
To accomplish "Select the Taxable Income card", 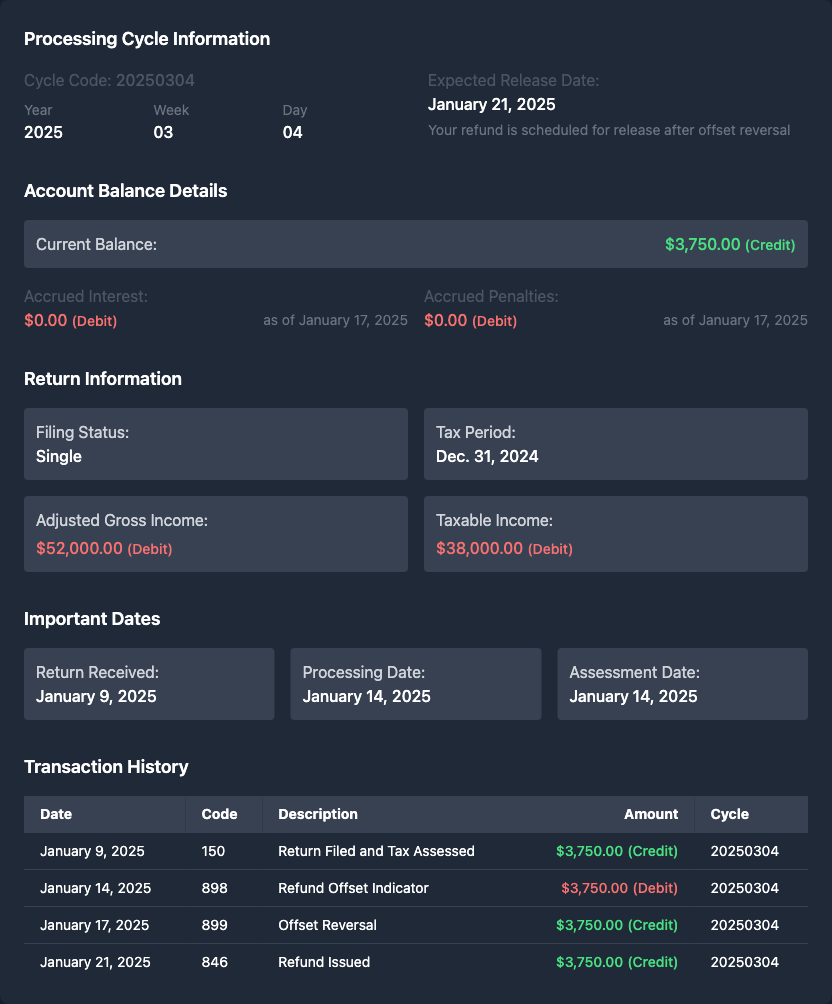I will [616, 534].
